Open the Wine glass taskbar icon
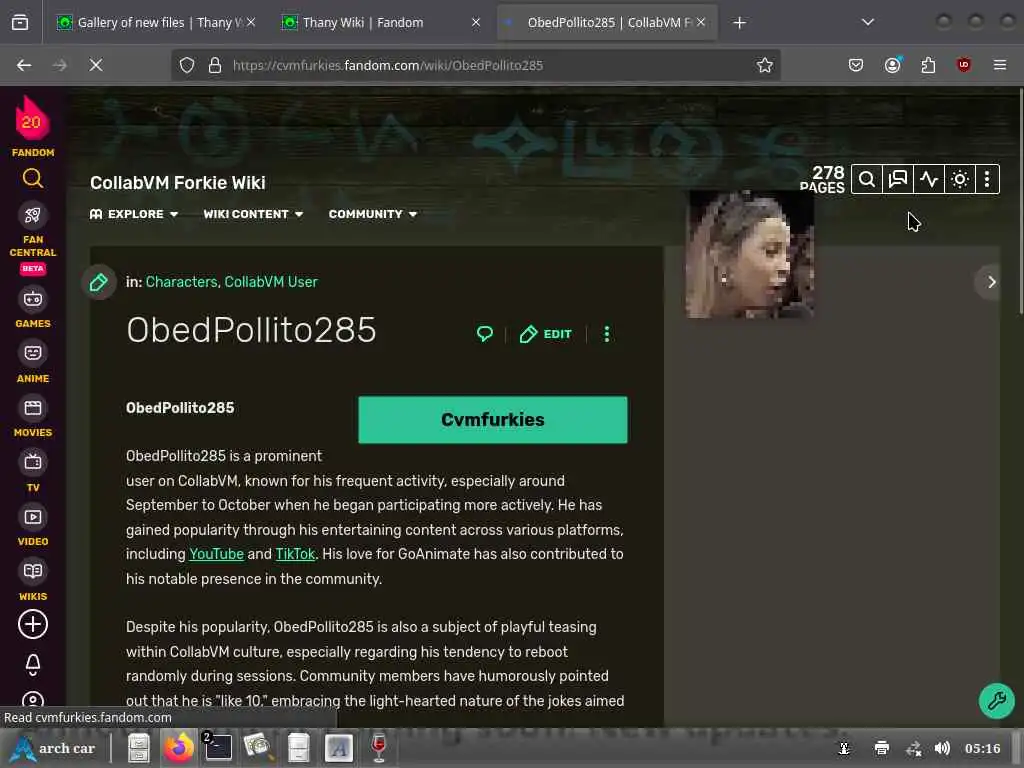This screenshot has height=768, width=1024. pyautogui.click(x=379, y=748)
